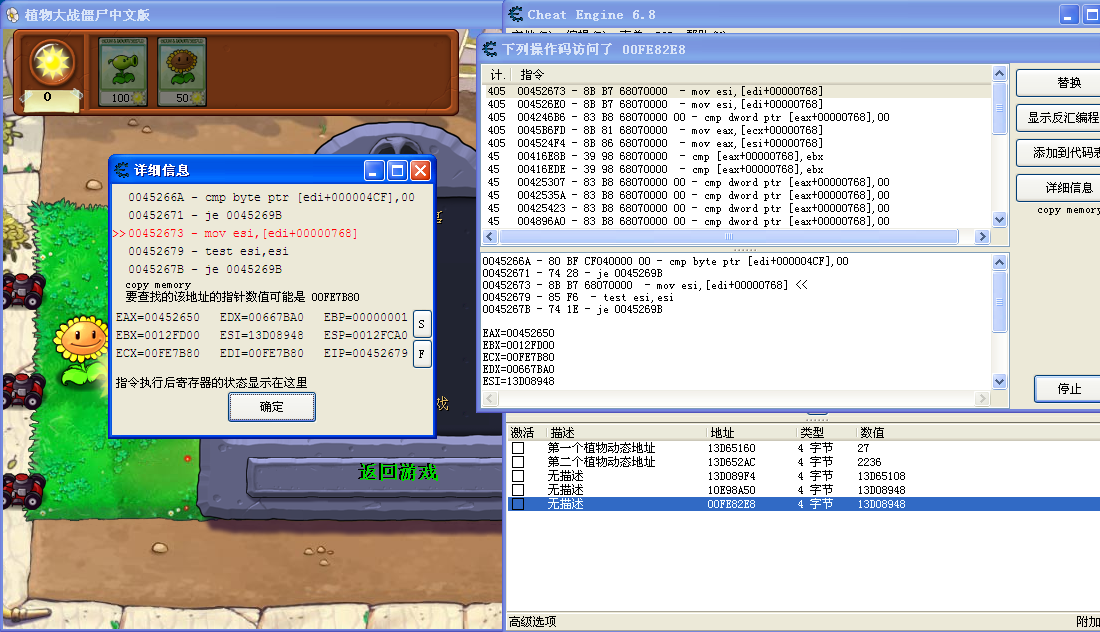Screen dimensions: 1100x632
Task: Click the horizontal scrollbar thumb in the opcode list
Action: point(727,236)
